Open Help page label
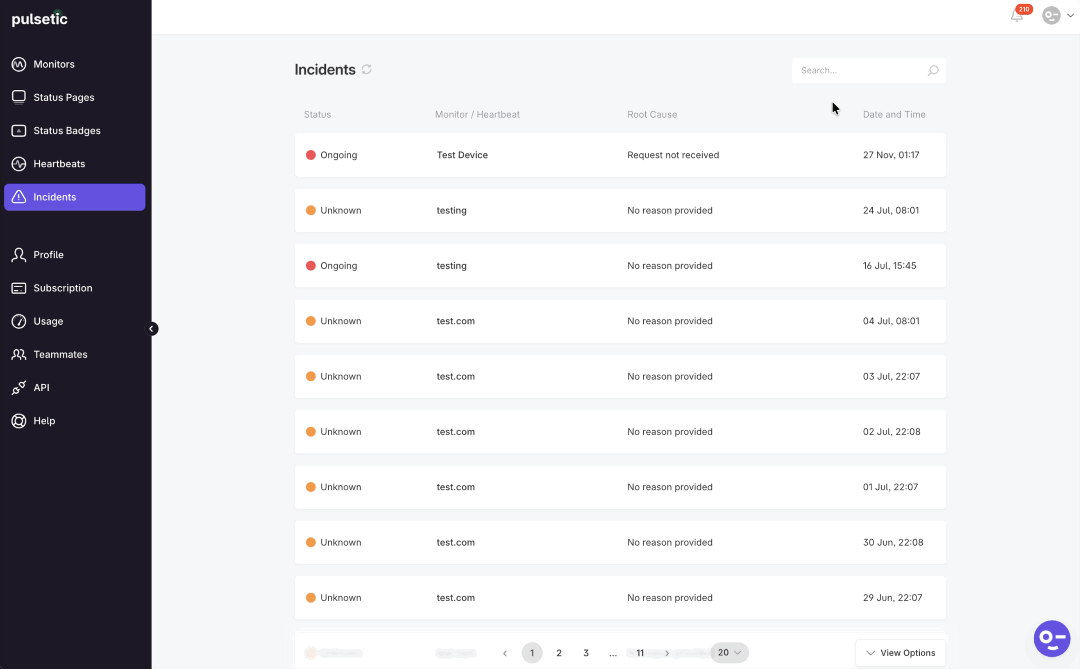1080x669 pixels. tap(44, 421)
